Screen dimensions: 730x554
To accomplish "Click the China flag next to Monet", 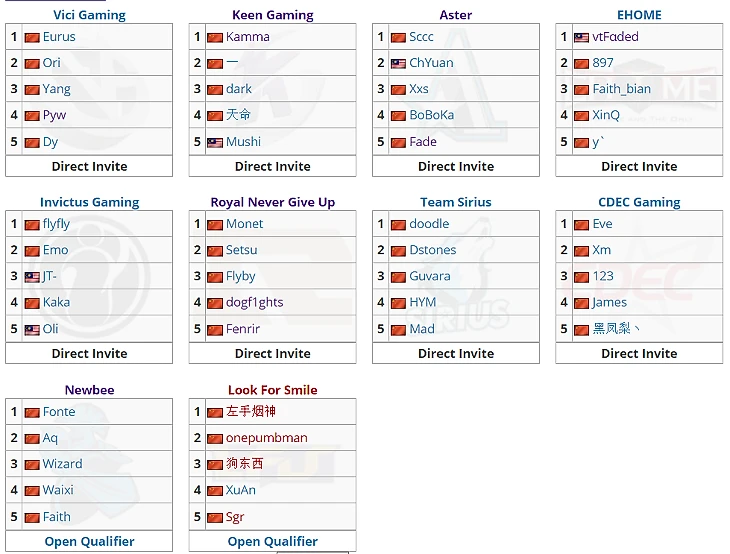I will (215, 225).
